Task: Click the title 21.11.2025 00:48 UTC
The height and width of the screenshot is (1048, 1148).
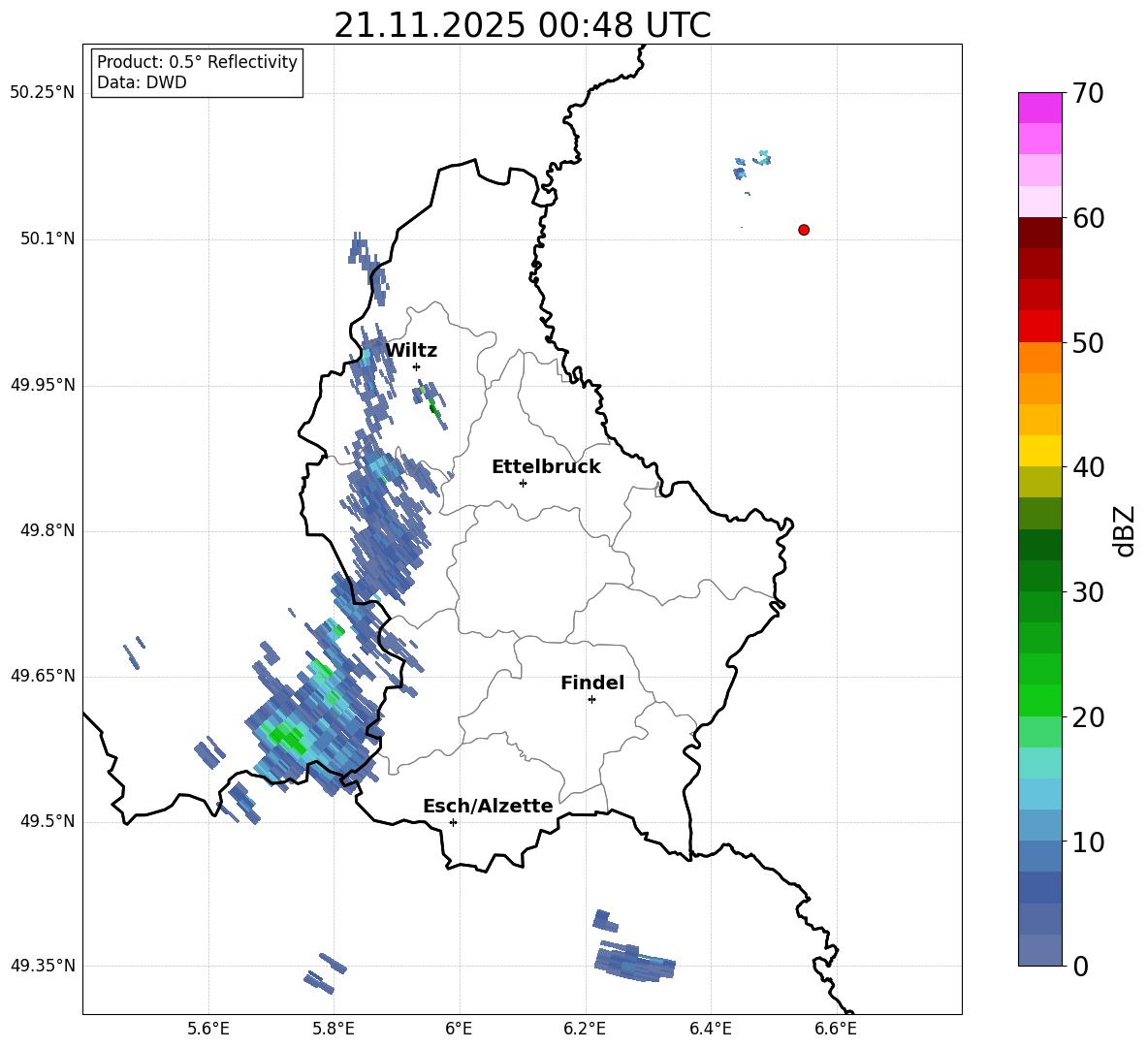Action: [523, 25]
